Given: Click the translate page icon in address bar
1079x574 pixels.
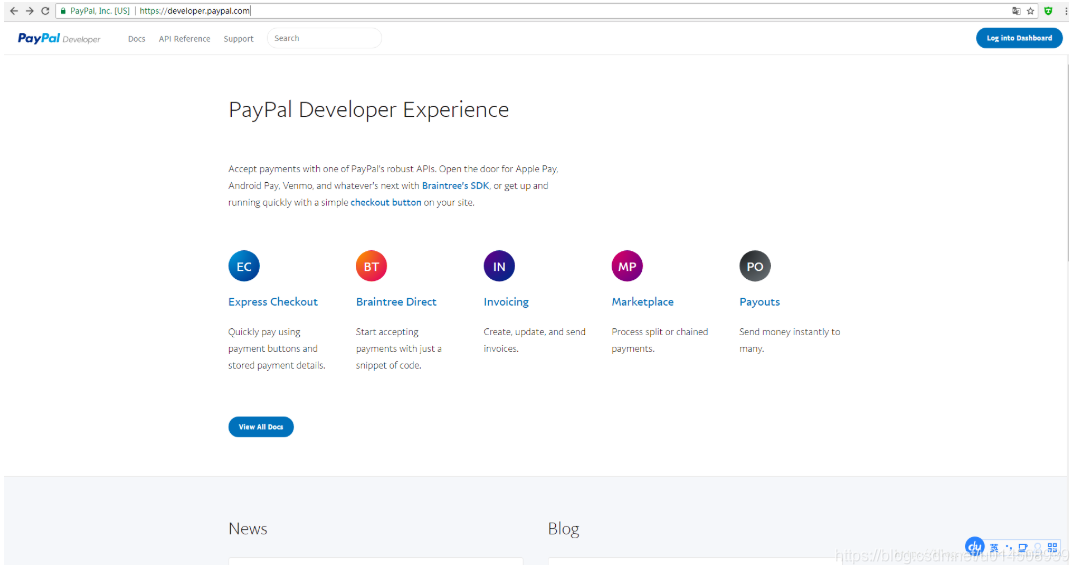Looking at the screenshot, I should coord(1016,11).
